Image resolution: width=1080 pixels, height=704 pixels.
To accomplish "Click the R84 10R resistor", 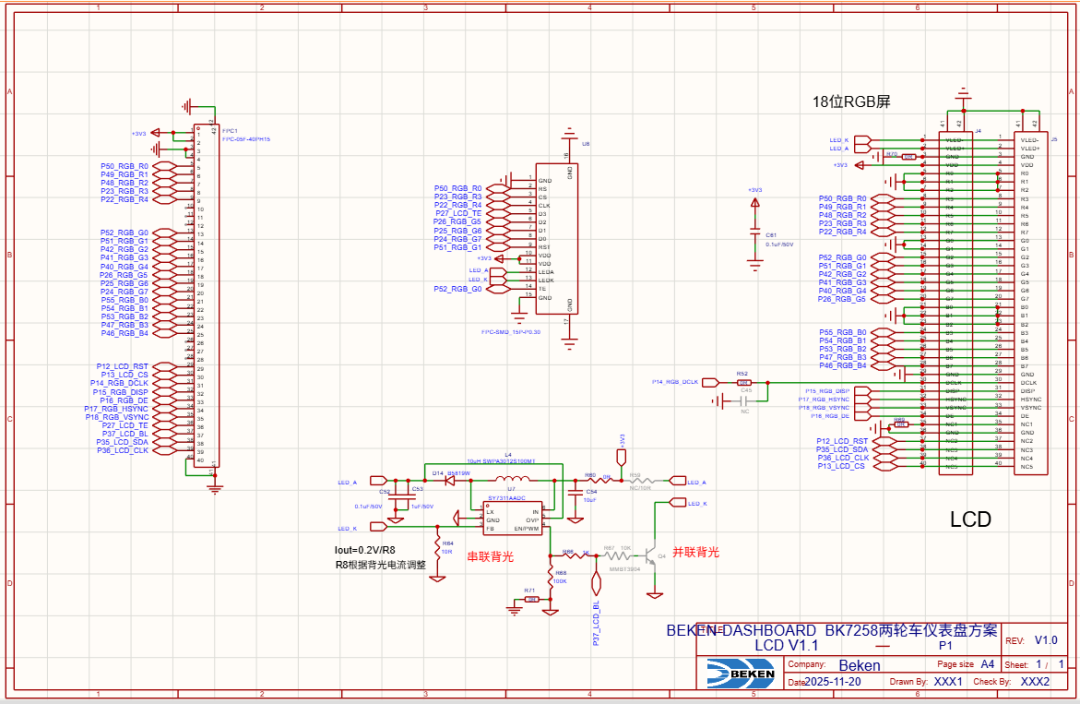I will pyautogui.click(x=436, y=547).
